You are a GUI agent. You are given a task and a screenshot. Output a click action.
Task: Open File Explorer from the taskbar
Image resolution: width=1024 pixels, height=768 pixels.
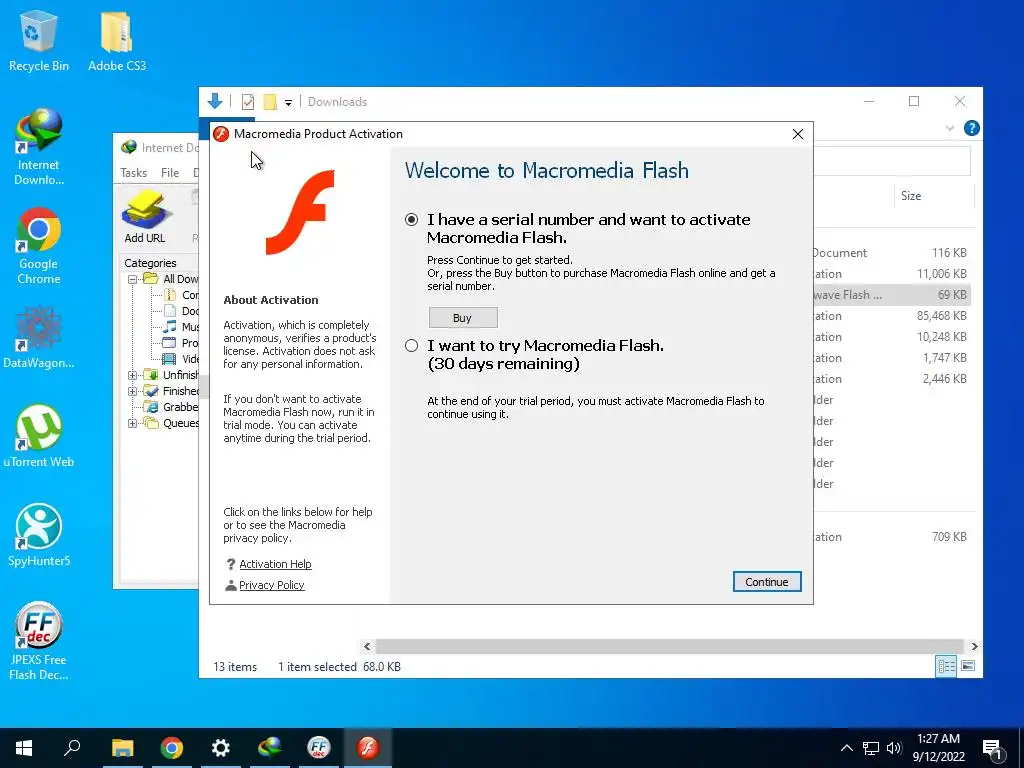[x=122, y=748]
